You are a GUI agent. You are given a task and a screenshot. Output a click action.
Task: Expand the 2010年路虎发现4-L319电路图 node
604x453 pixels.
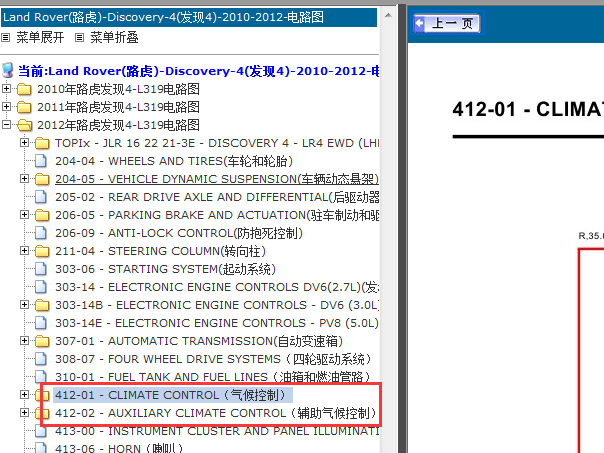(x=6, y=89)
